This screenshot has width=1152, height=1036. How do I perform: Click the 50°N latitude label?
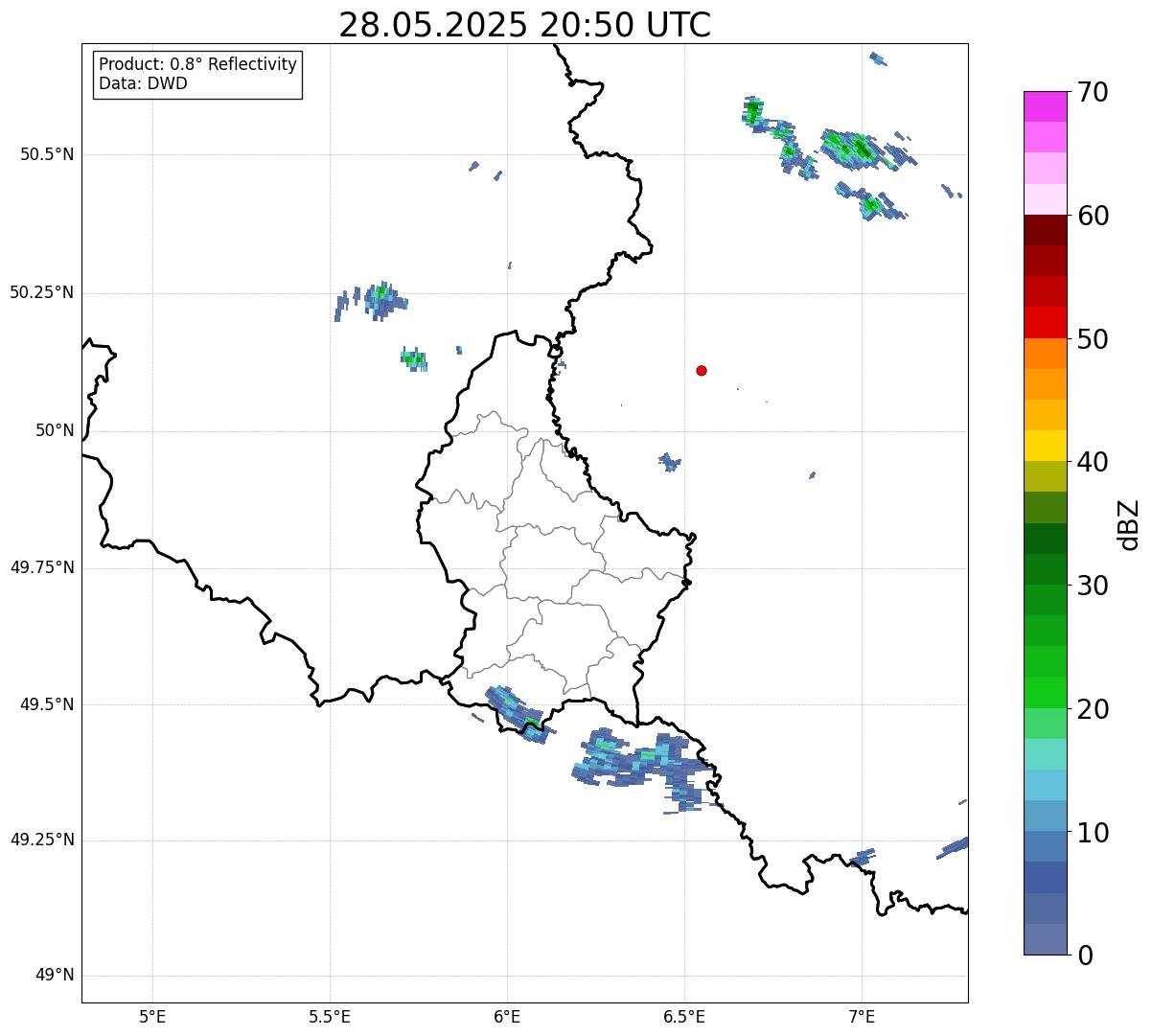55,430
